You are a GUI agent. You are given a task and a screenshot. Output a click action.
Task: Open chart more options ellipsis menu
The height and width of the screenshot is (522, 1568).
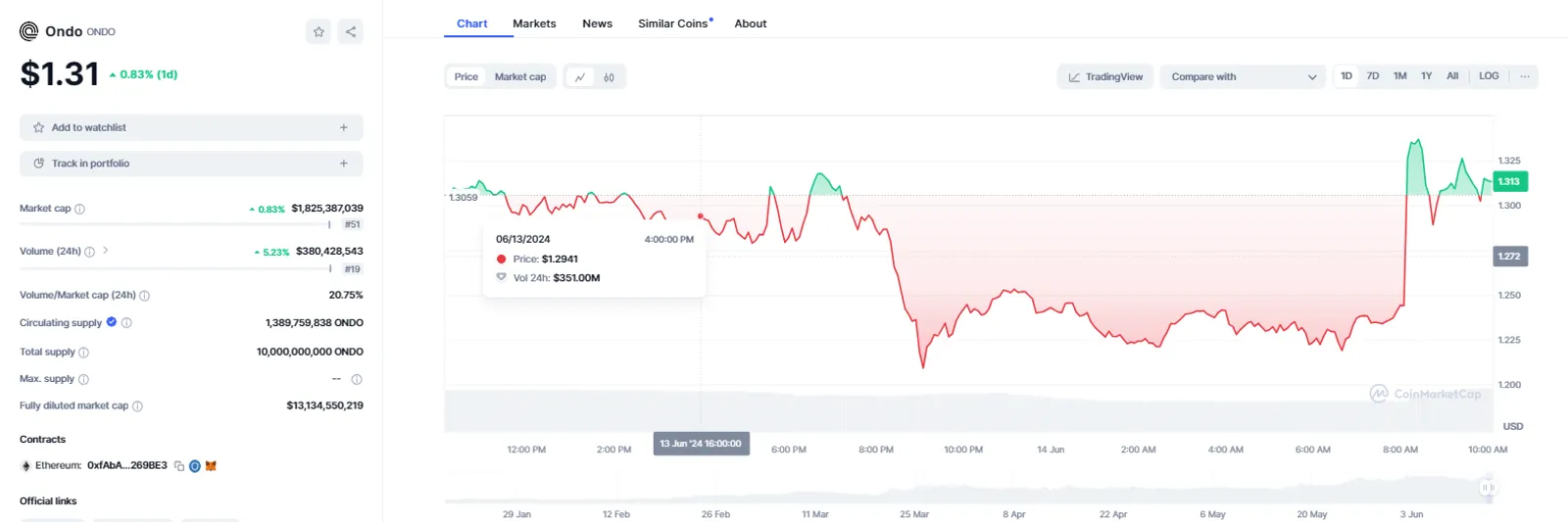[1525, 75]
